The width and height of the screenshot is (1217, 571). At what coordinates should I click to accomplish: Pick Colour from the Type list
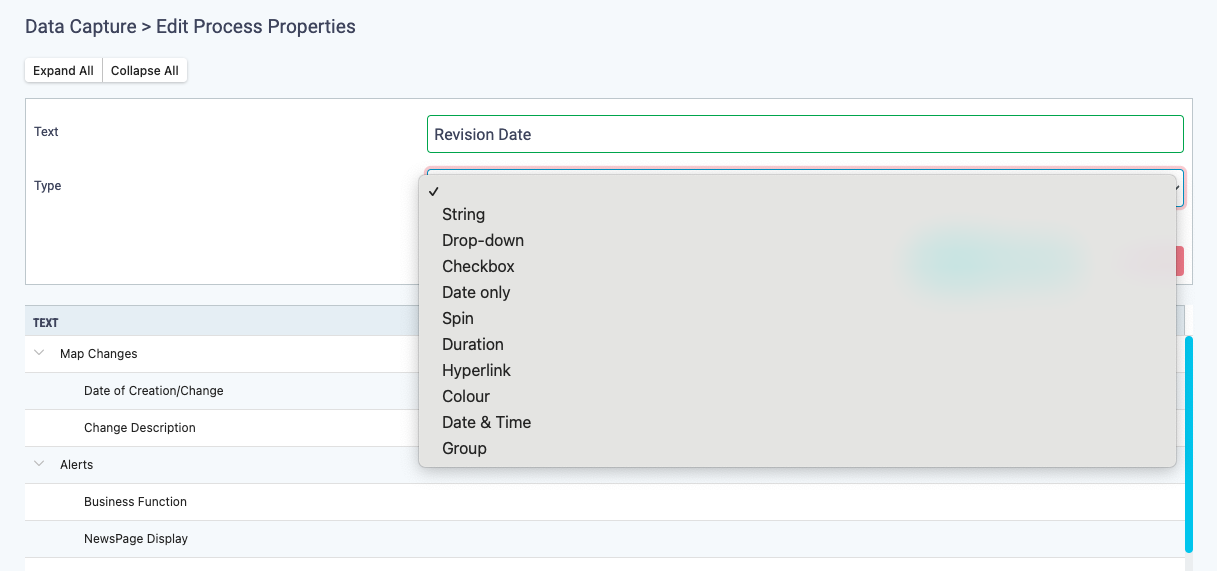pyautogui.click(x=797, y=396)
